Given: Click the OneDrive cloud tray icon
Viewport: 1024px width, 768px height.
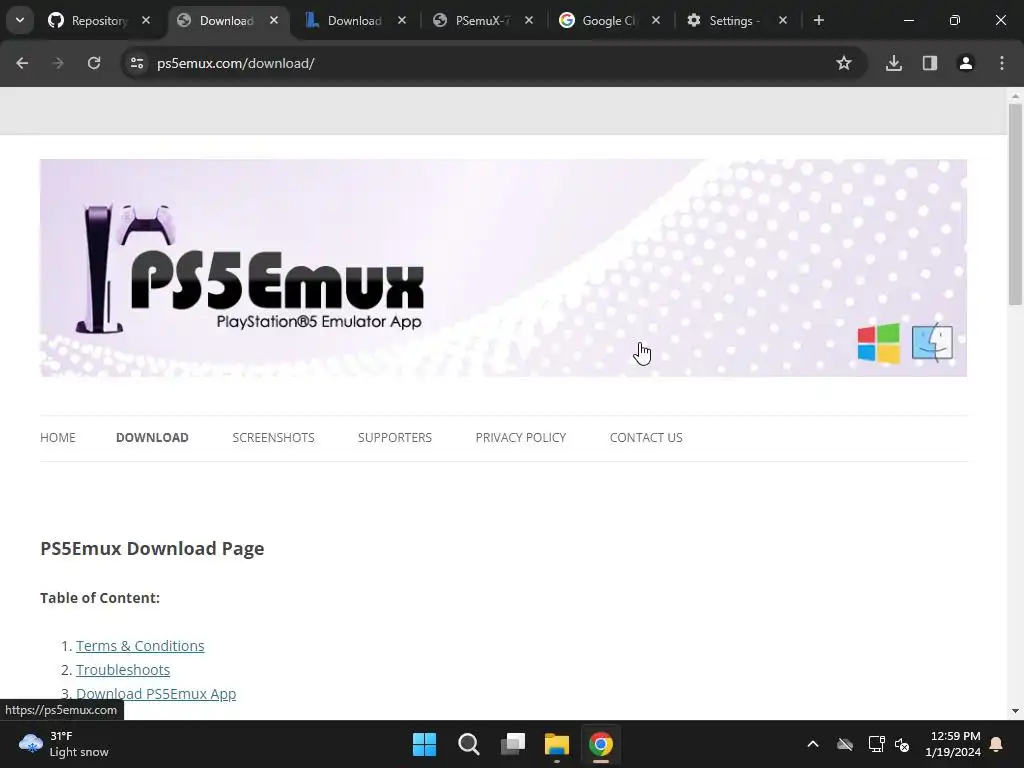Looking at the screenshot, I should tap(845, 744).
